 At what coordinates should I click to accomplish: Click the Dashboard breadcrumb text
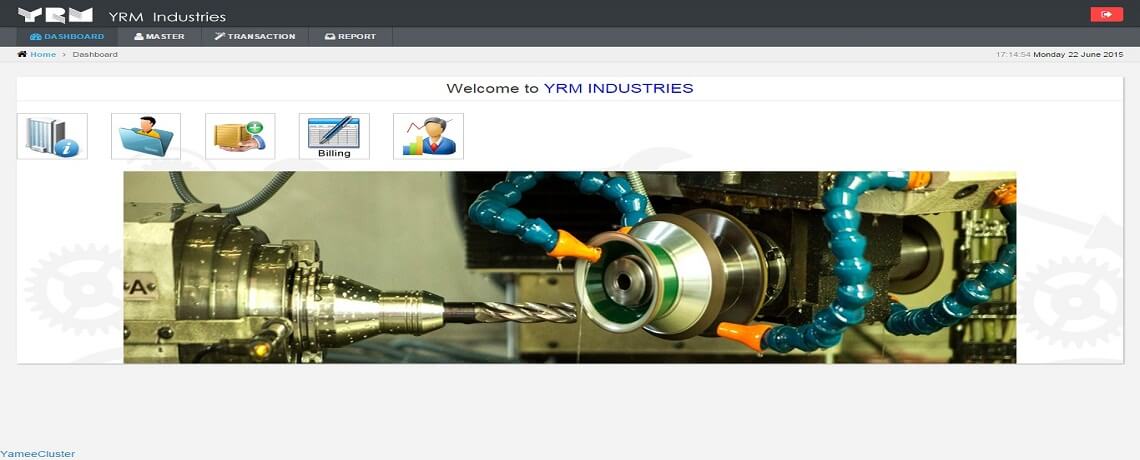click(95, 54)
